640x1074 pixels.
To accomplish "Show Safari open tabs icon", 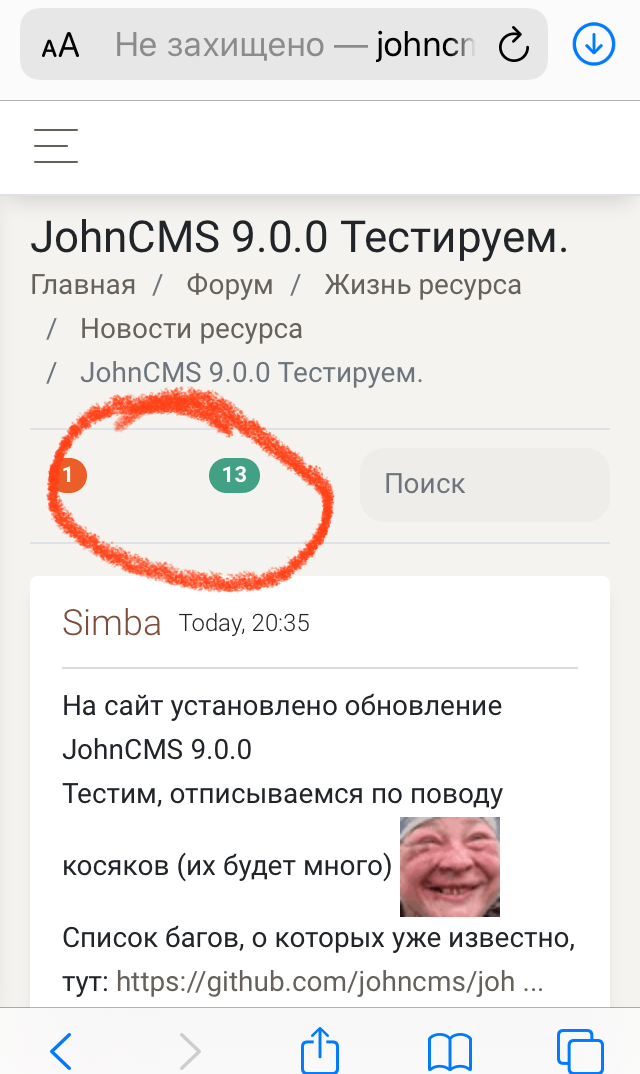I will [580, 1051].
